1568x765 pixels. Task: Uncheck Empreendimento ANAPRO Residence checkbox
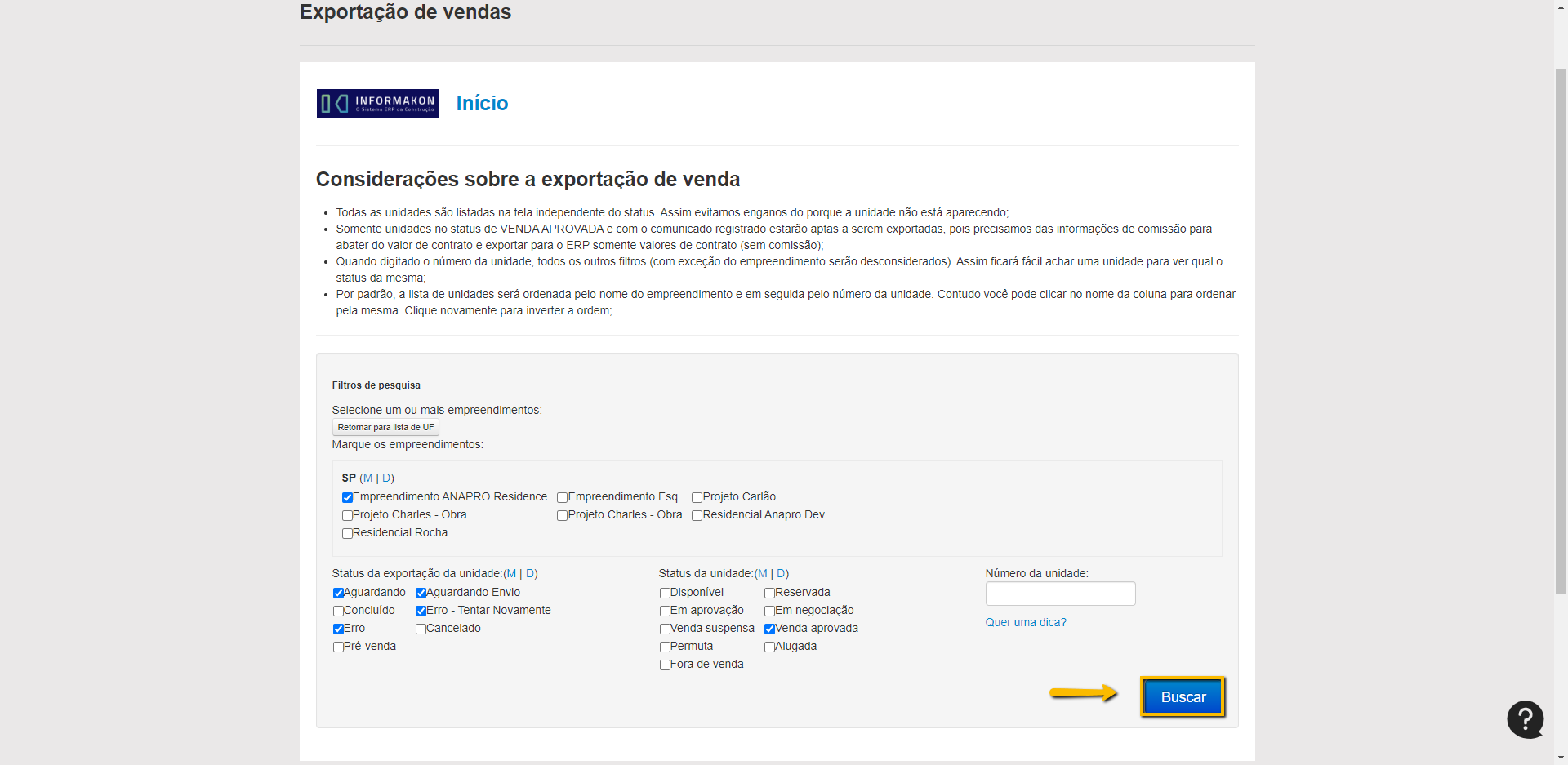point(347,497)
